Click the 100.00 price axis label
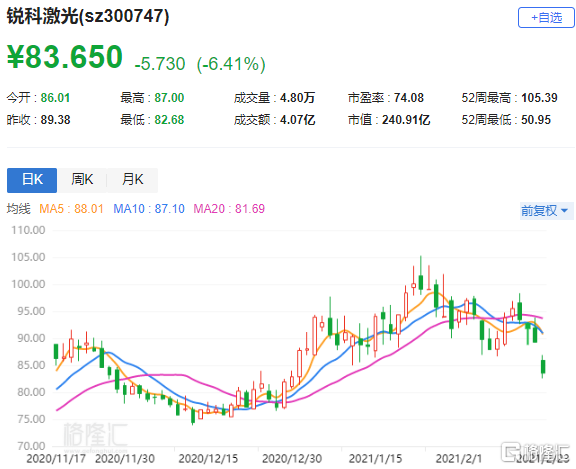 28,284
